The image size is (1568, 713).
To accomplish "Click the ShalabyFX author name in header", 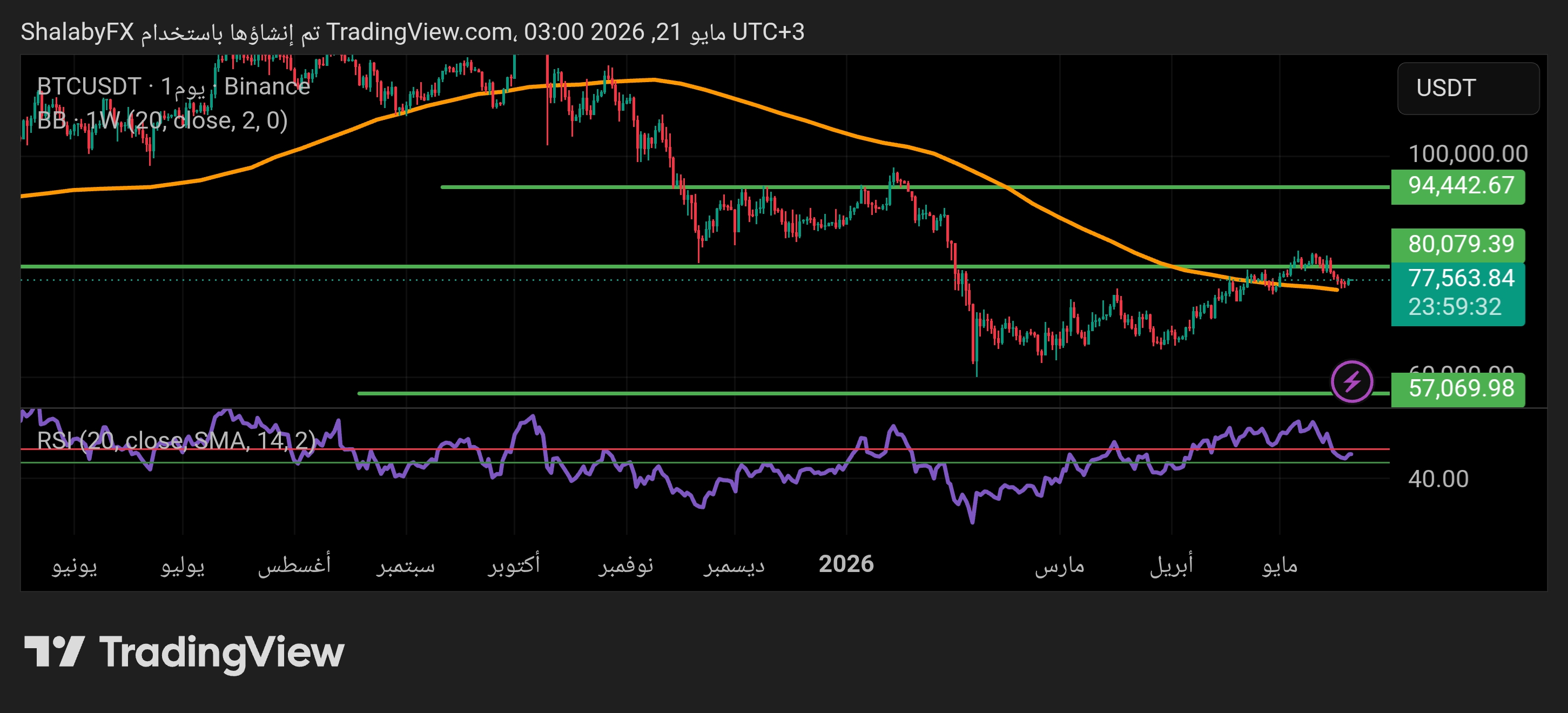I will [77, 32].
